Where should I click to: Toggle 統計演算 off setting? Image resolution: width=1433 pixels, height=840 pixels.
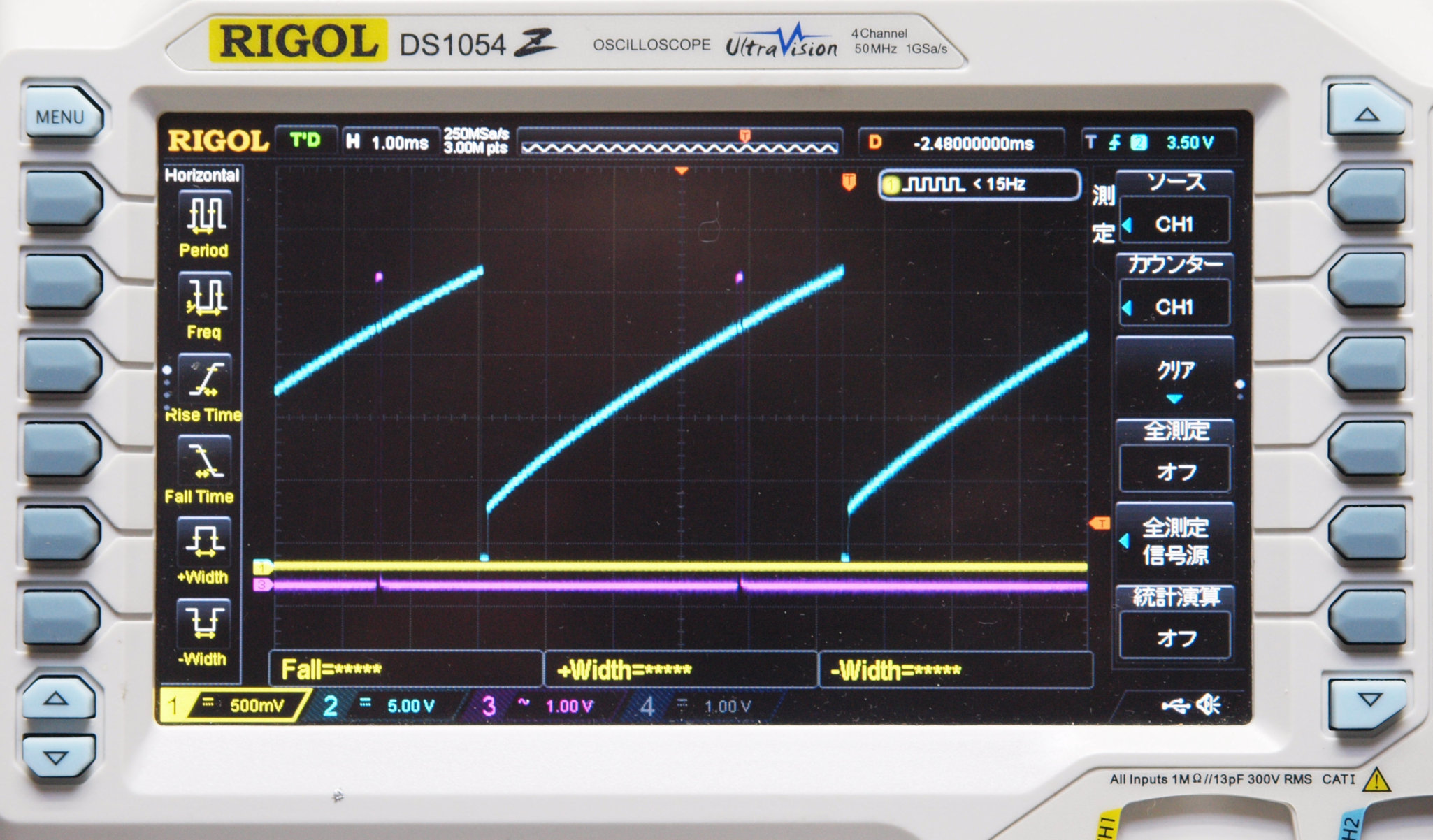pos(1175,636)
